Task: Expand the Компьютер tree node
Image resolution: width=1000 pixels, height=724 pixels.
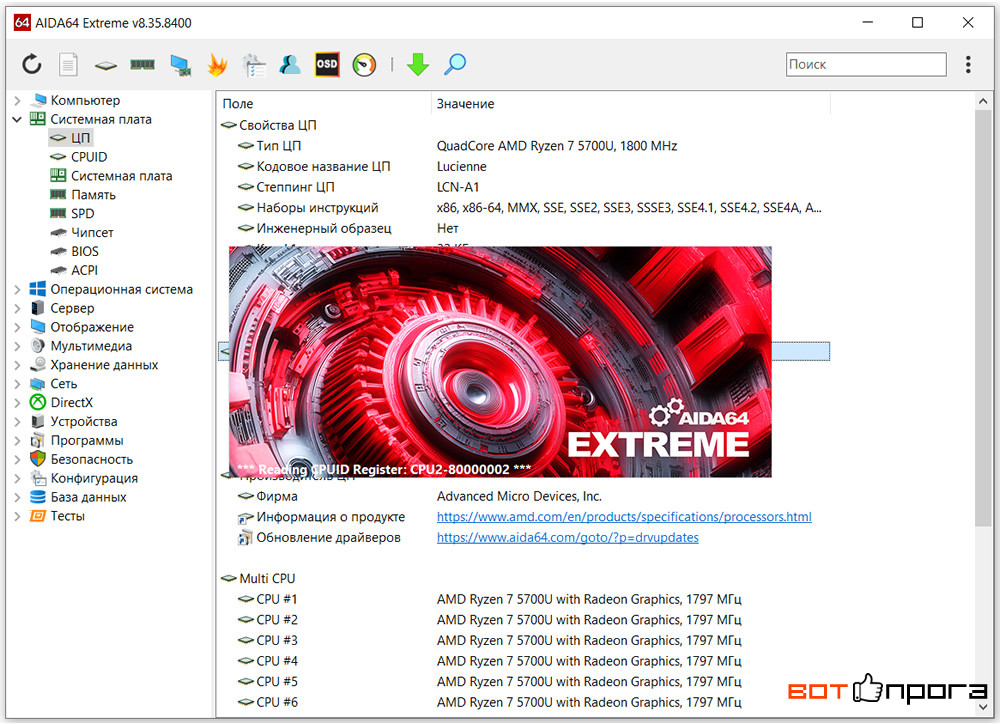Action: pyautogui.click(x=17, y=100)
